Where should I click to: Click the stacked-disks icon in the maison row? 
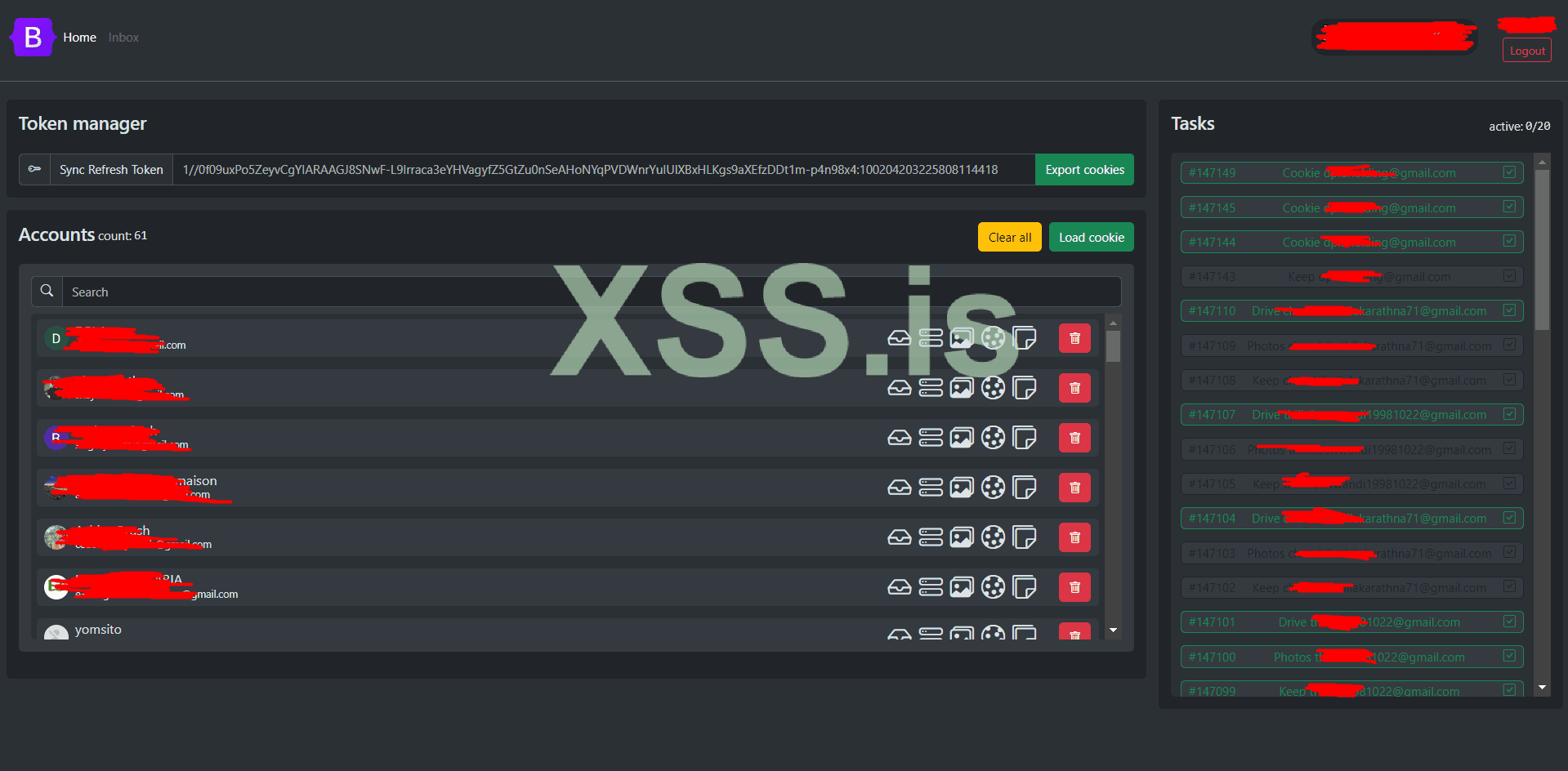coord(931,488)
